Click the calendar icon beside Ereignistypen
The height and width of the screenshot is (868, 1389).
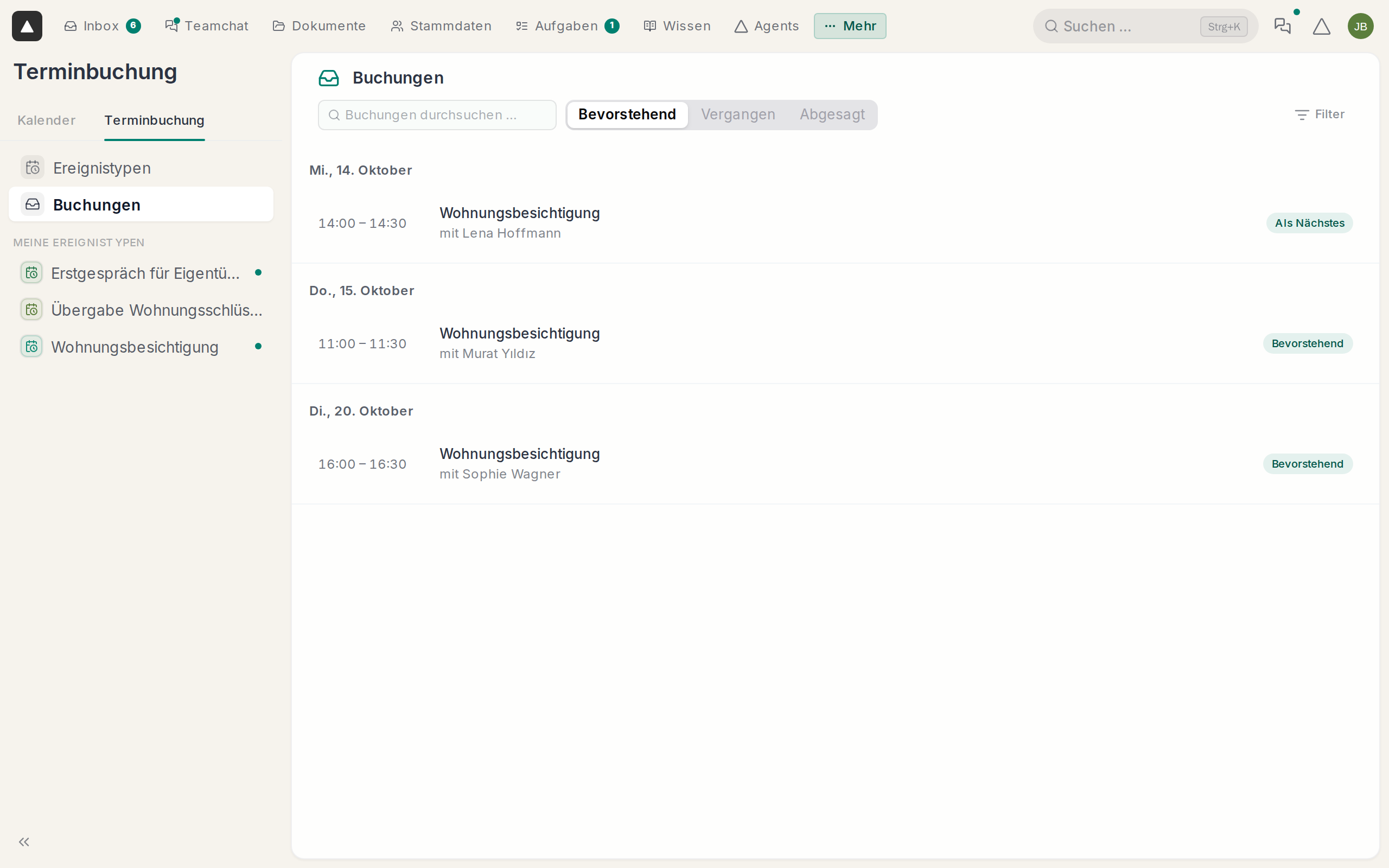[x=33, y=168]
